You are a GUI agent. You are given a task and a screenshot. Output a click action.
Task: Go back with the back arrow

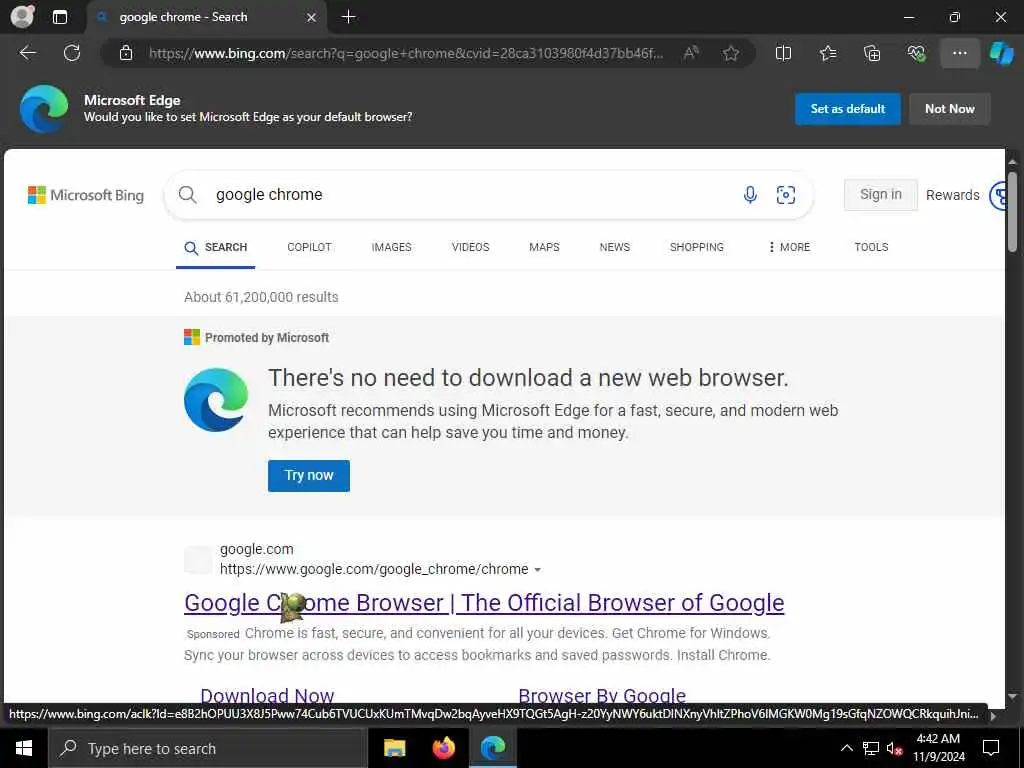tap(28, 53)
